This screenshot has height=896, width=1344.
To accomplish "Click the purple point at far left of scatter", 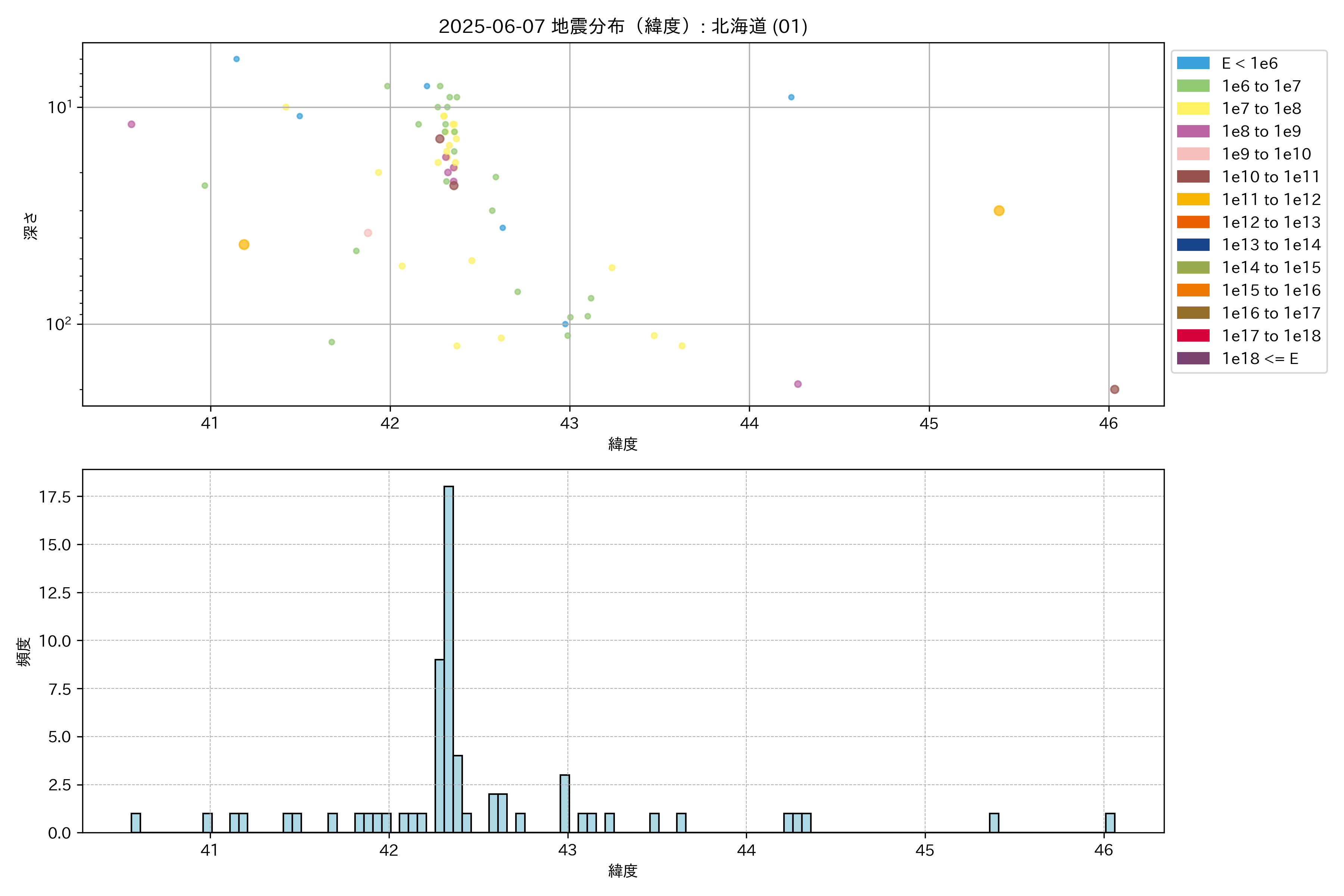I will point(131,125).
